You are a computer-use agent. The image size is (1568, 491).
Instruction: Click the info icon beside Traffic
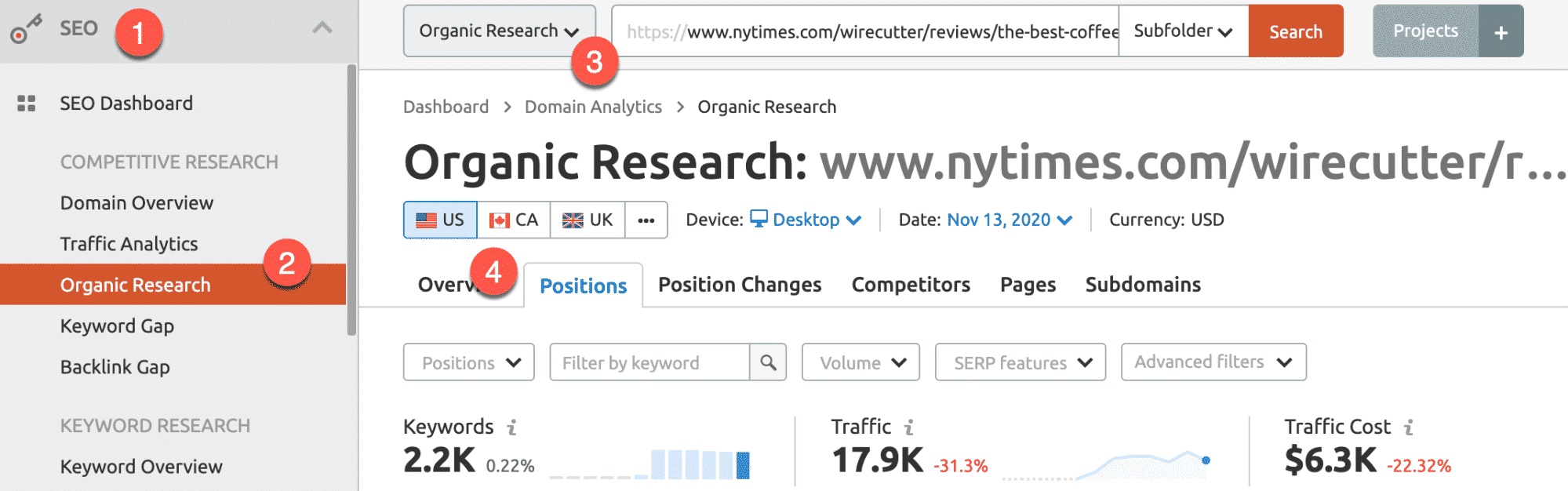coord(909,427)
